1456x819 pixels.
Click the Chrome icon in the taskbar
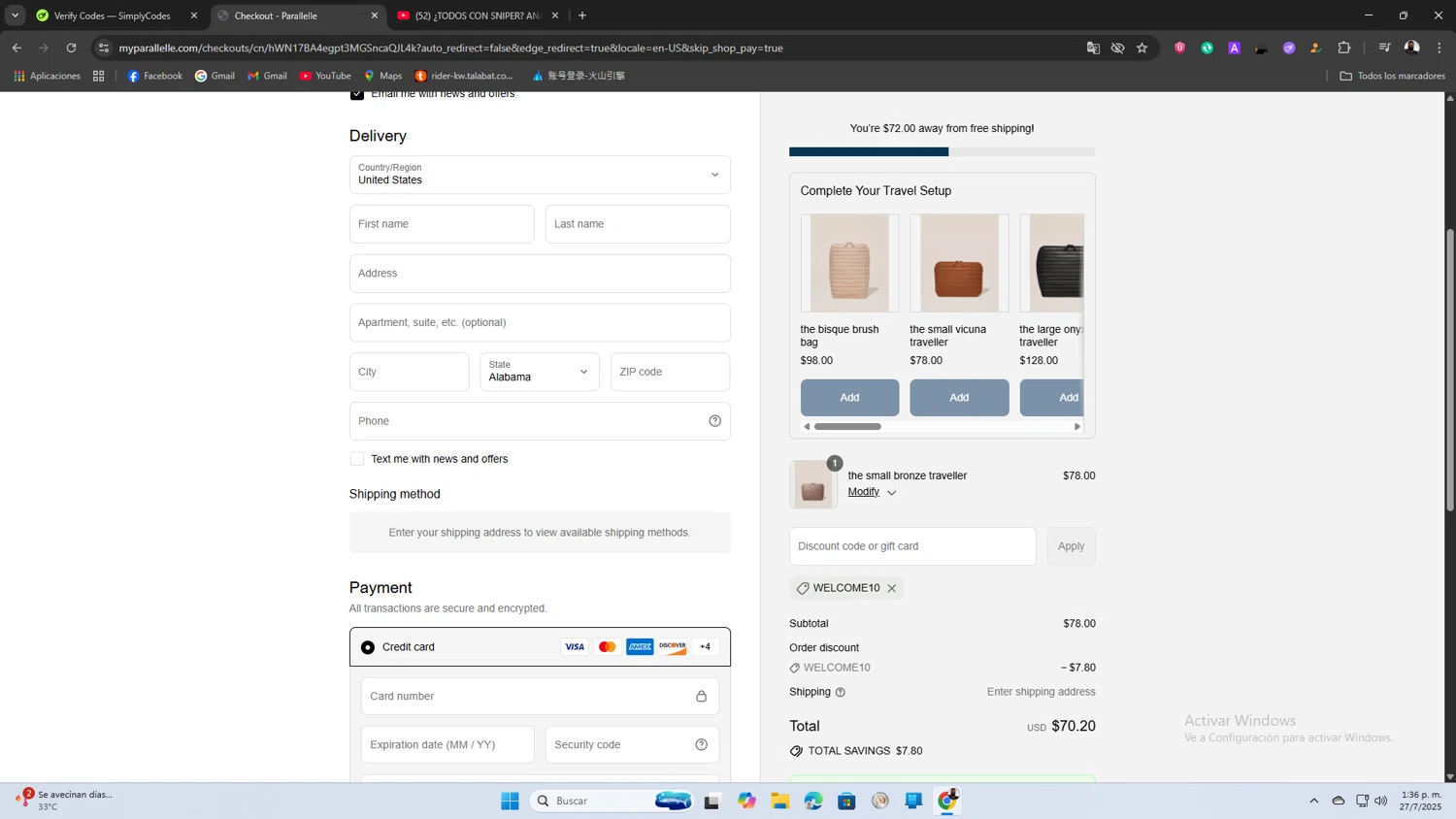click(947, 801)
